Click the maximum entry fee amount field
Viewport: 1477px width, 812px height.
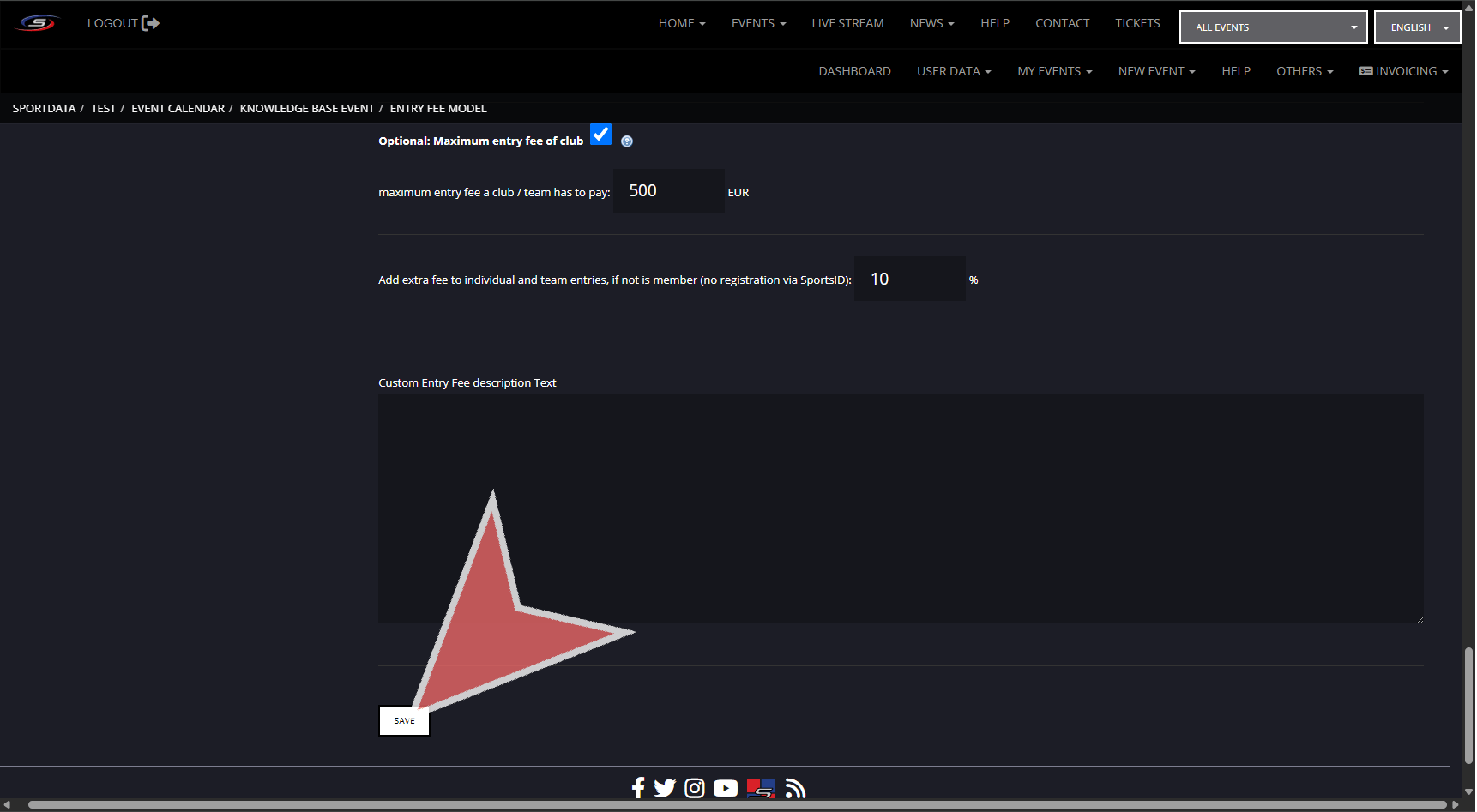pos(669,191)
